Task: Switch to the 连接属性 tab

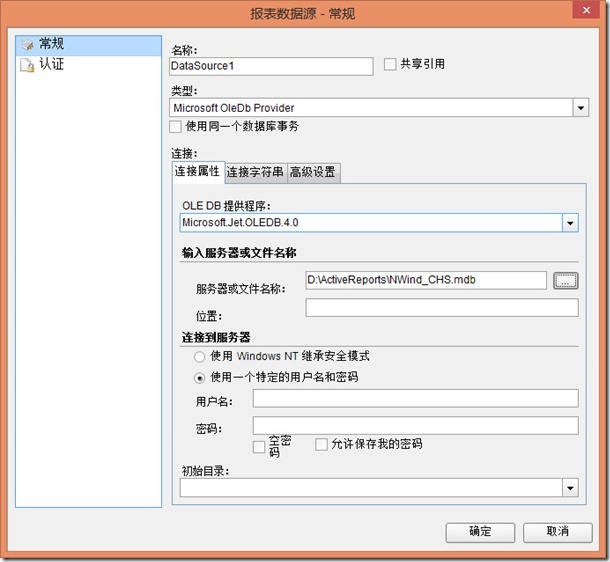Action: coord(198,172)
